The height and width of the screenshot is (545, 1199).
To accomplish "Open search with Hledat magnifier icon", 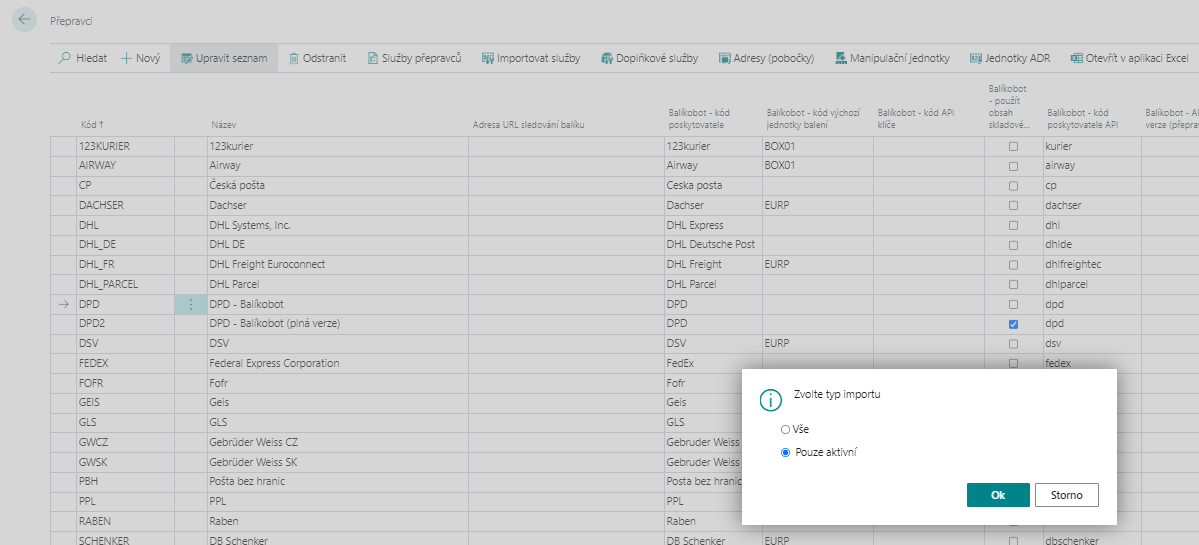I will tap(65, 59).
